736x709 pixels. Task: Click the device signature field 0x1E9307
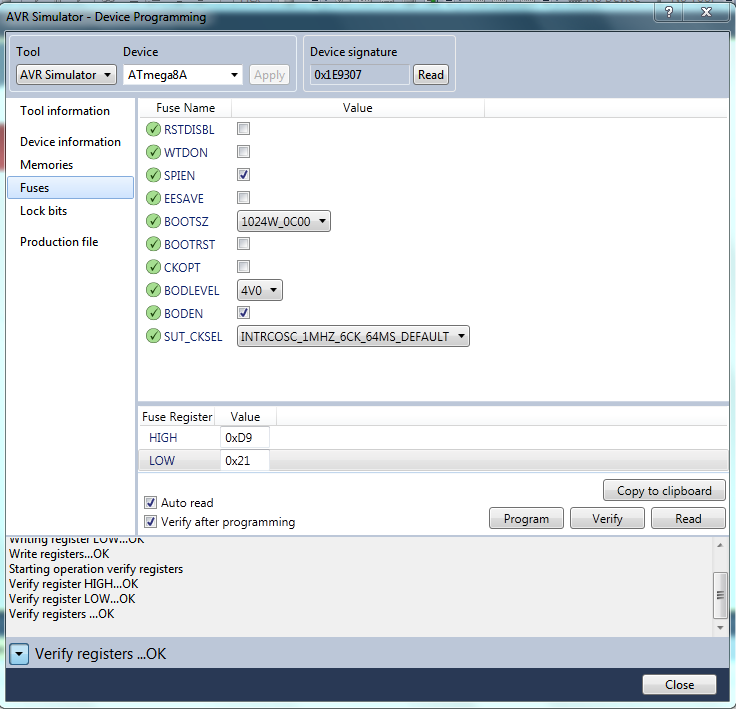360,75
